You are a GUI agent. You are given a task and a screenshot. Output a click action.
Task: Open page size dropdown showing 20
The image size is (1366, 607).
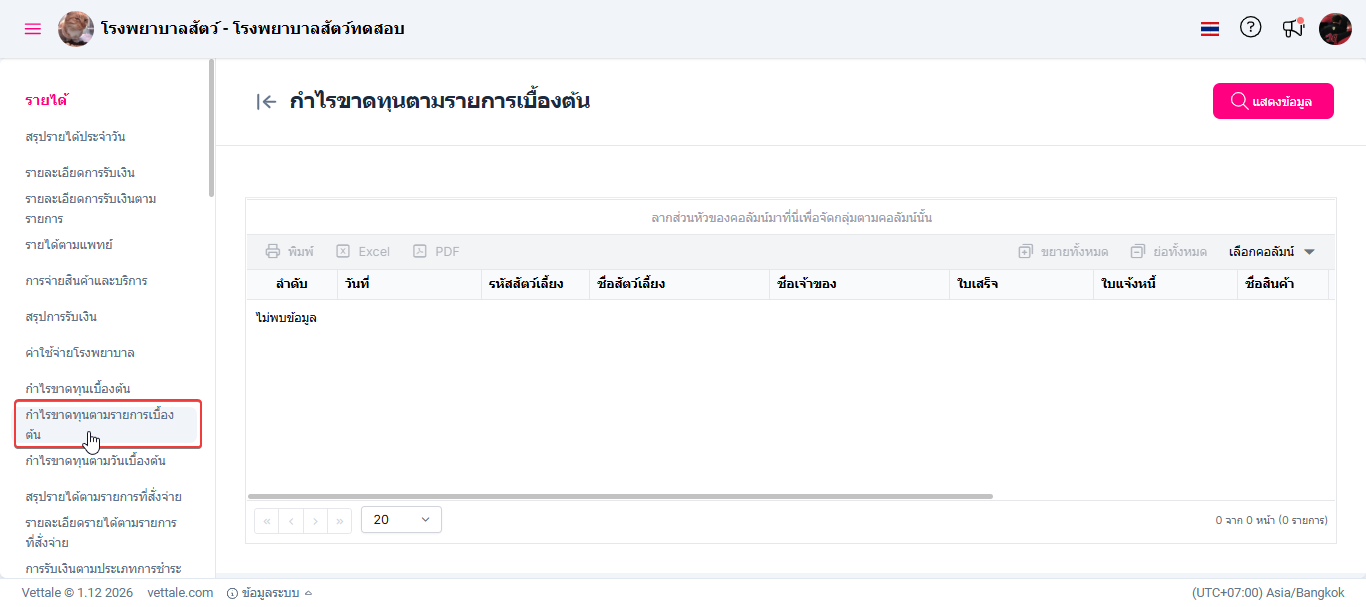tap(401, 520)
